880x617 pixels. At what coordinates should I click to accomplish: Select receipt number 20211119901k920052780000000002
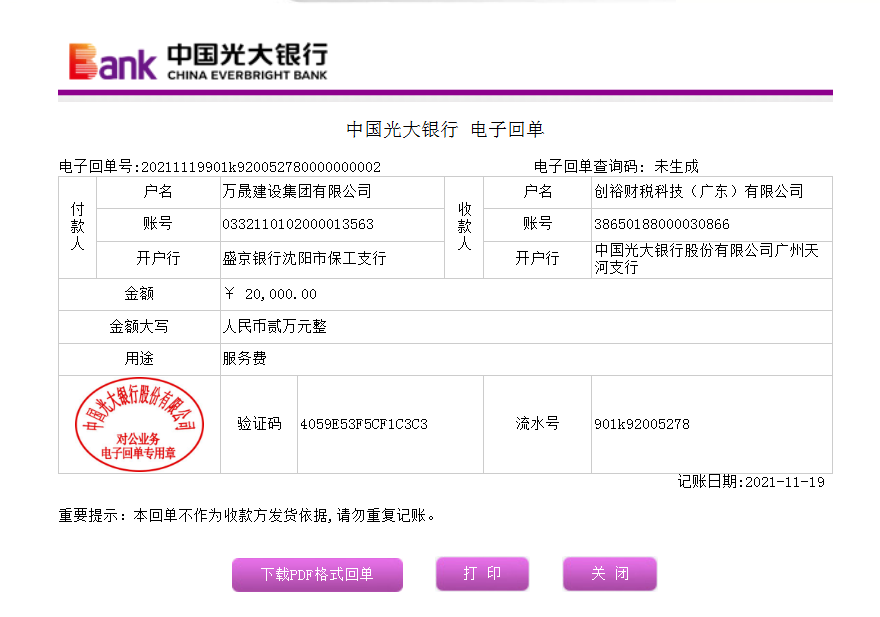(261, 167)
